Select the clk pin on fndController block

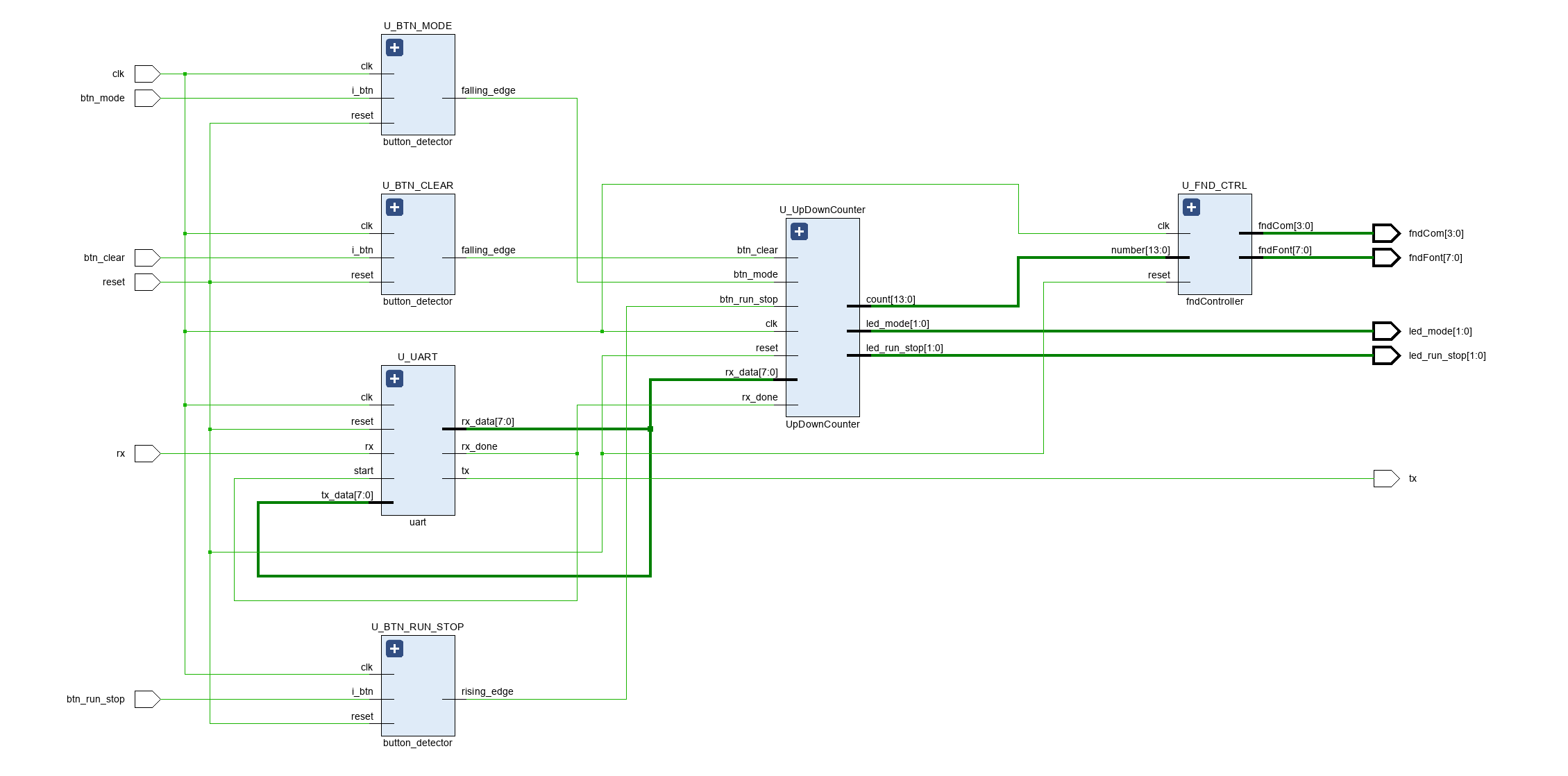click(1163, 226)
